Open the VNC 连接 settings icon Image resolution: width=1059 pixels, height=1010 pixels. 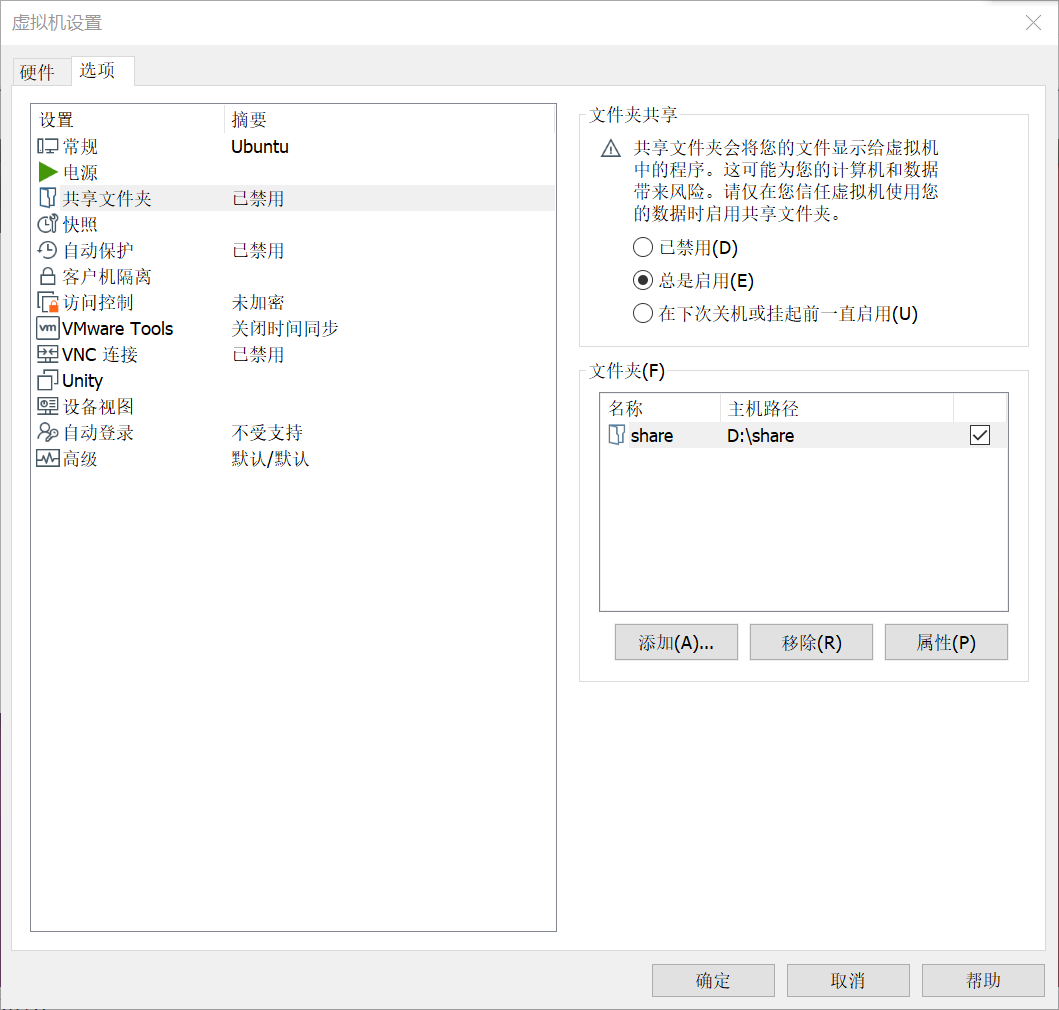pos(47,354)
